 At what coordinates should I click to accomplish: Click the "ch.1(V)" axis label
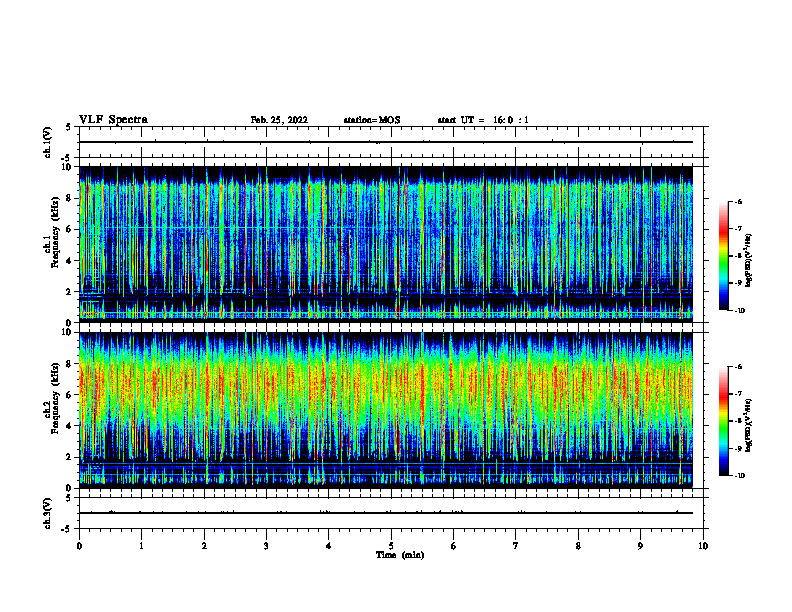(x=47, y=142)
